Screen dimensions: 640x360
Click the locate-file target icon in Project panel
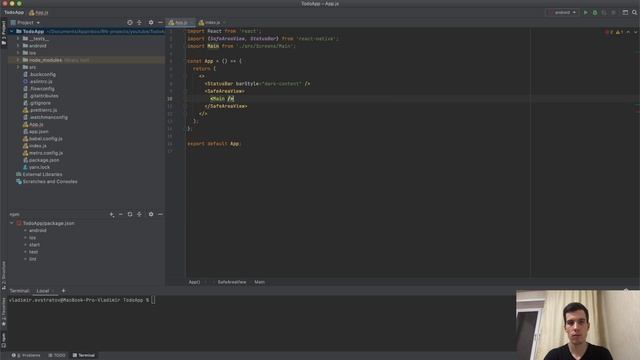pyautogui.click(x=130, y=22)
